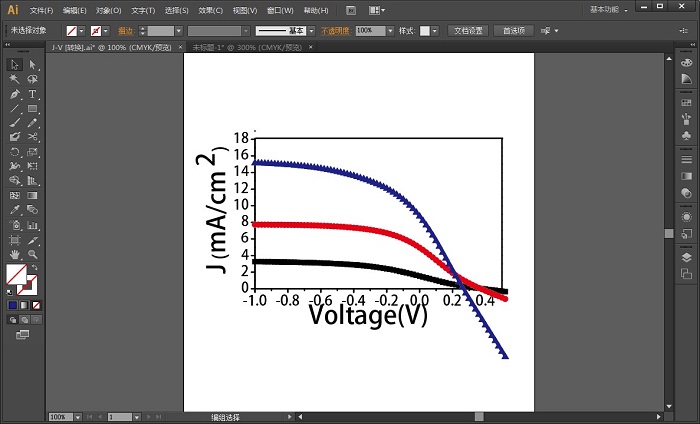Bring the Fill box to front
700x424 pixels.
[x=16, y=274]
